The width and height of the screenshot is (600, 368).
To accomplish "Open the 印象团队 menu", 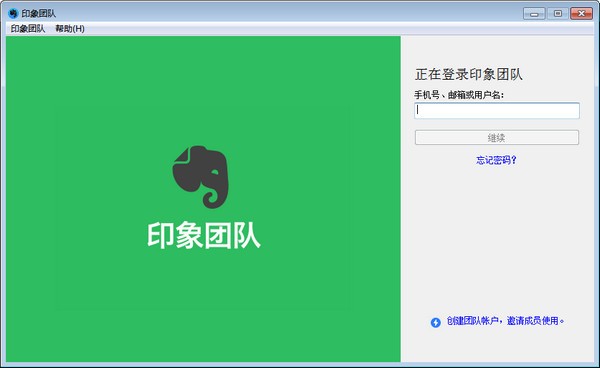I will pyautogui.click(x=28, y=29).
